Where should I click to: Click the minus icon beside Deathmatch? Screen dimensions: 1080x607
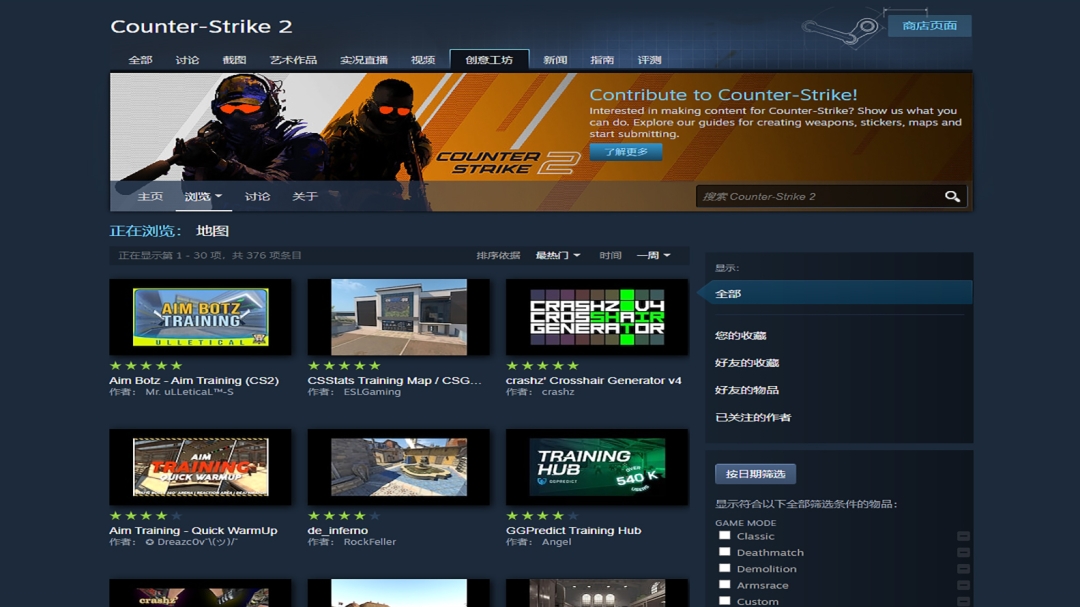963,553
